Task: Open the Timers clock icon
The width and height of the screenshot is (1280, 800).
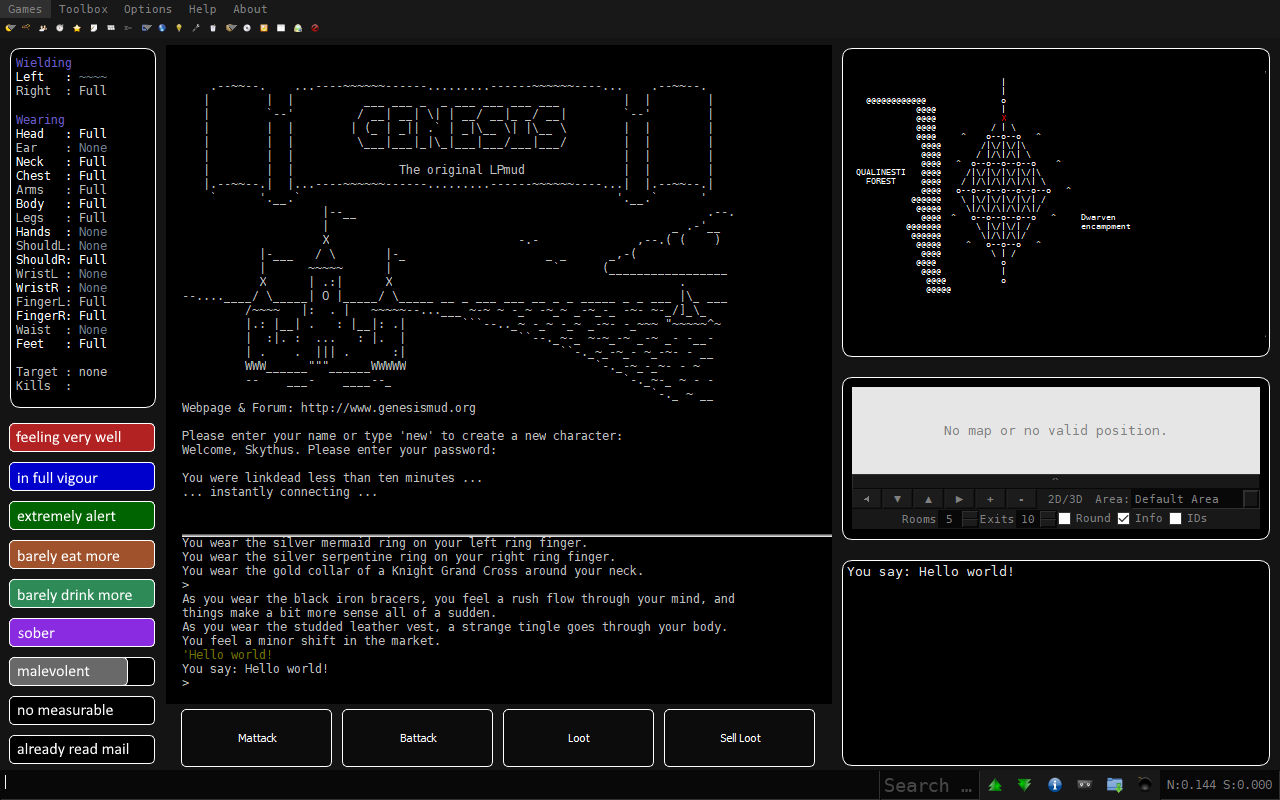Action: (x=60, y=28)
